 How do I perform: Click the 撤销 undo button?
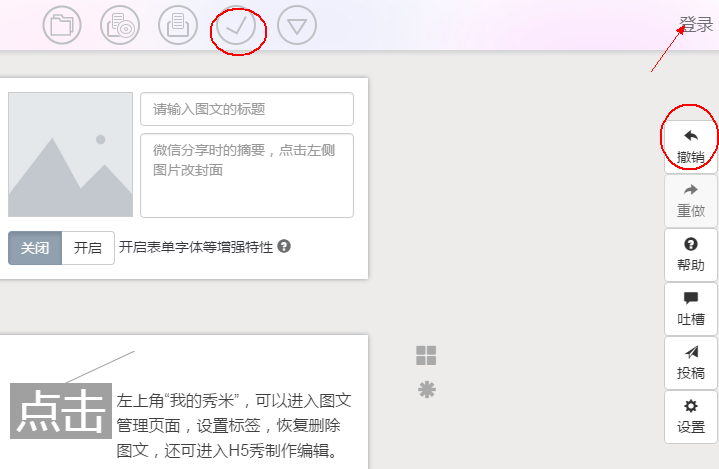click(x=691, y=147)
